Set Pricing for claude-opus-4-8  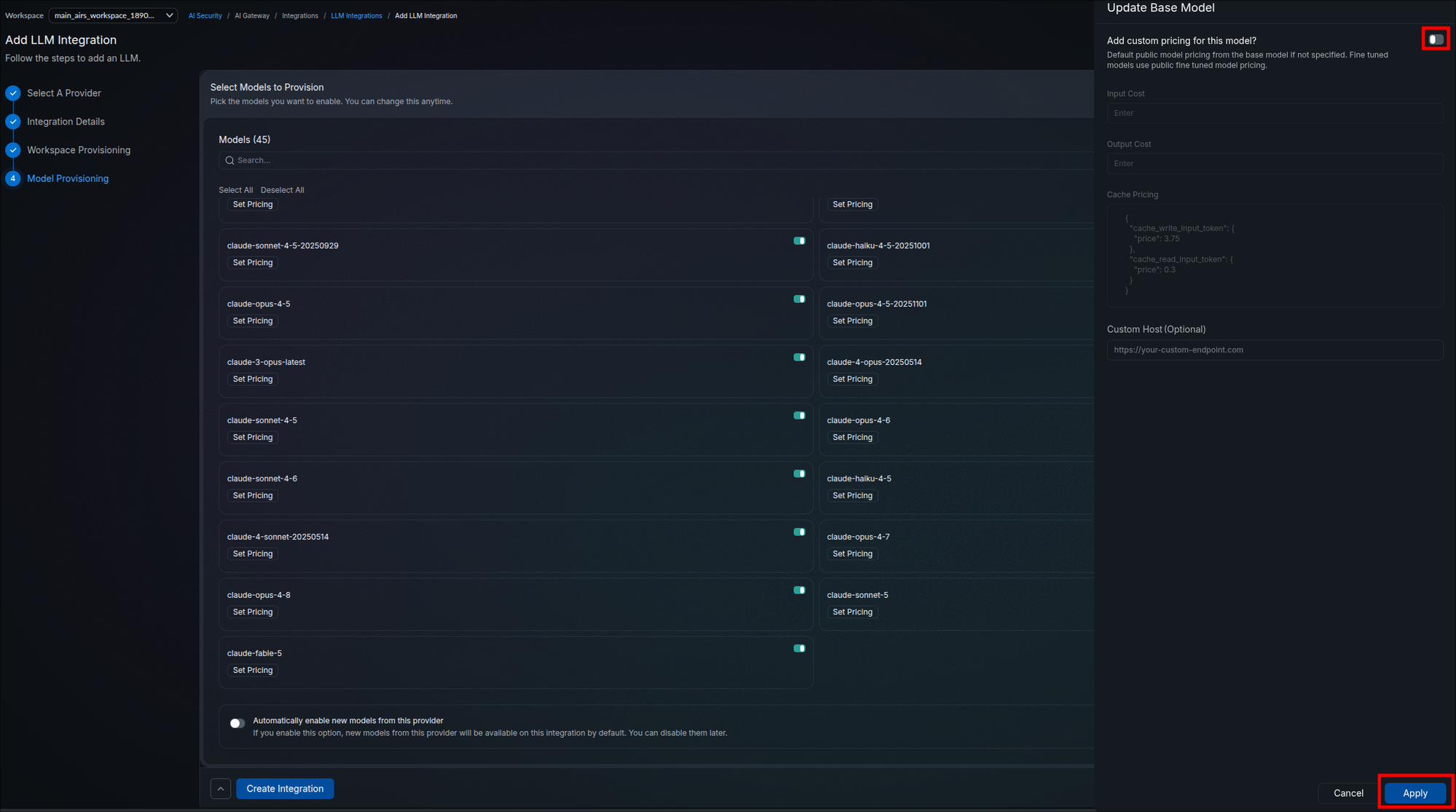pos(253,612)
